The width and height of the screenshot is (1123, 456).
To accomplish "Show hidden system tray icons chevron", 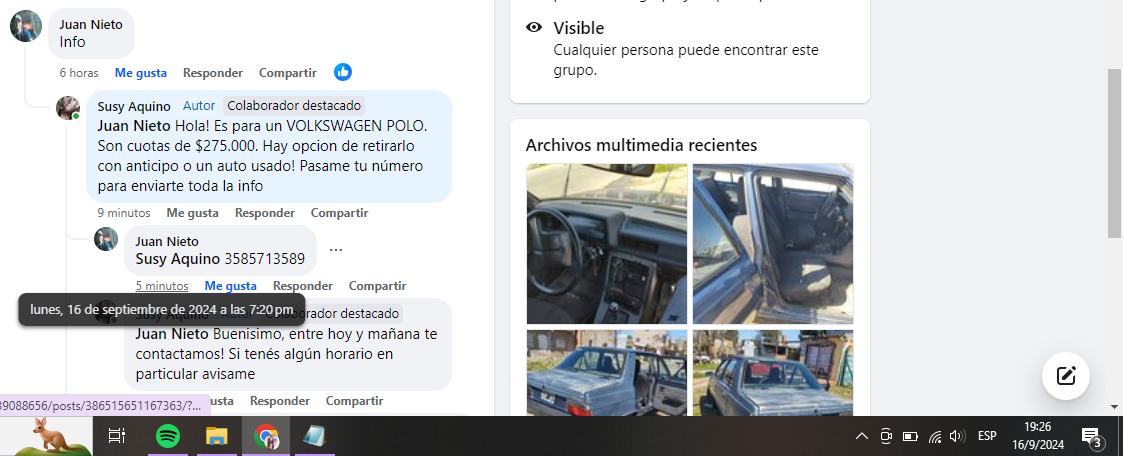I will pyautogui.click(x=862, y=436).
